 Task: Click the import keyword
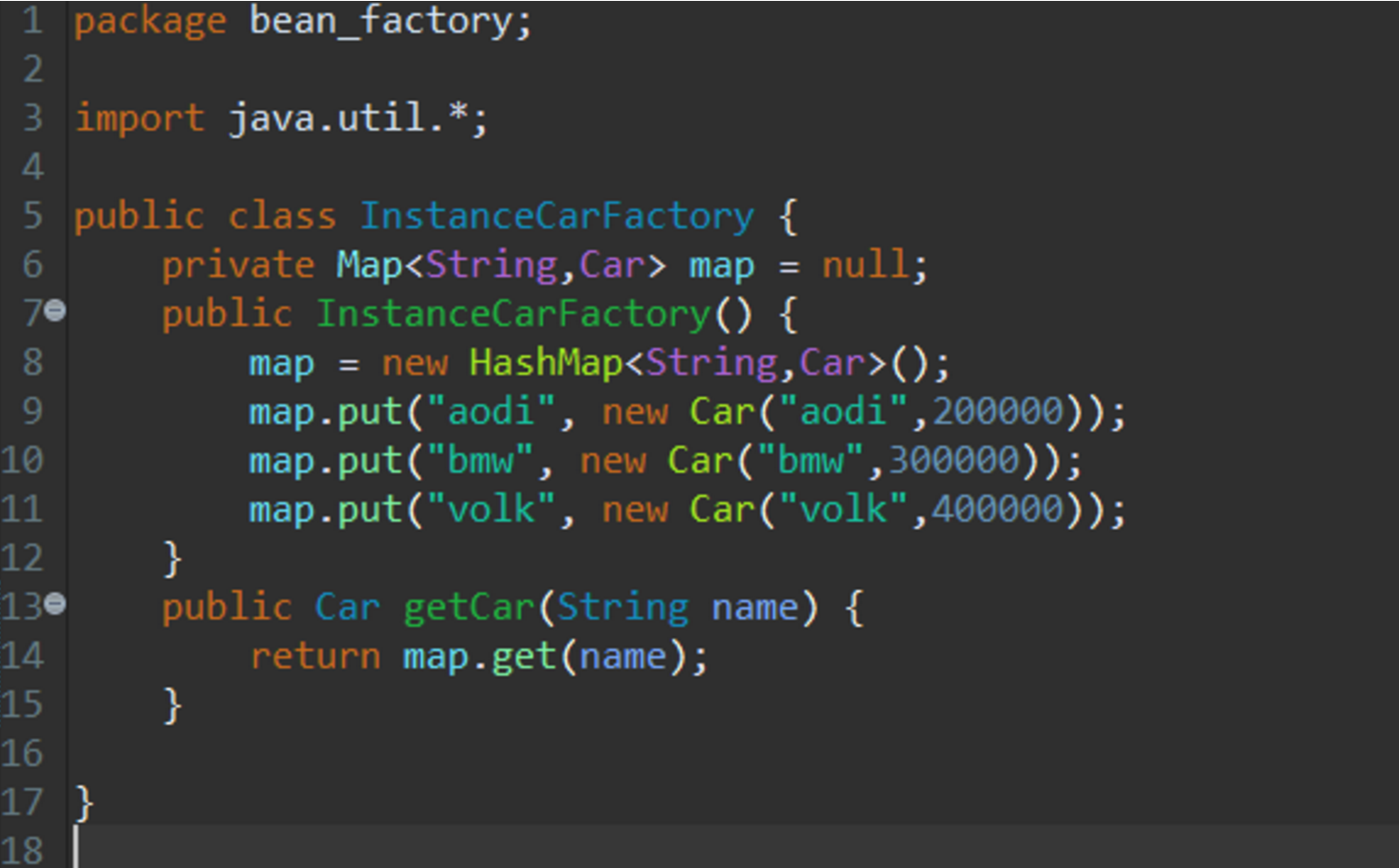click(x=139, y=118)
